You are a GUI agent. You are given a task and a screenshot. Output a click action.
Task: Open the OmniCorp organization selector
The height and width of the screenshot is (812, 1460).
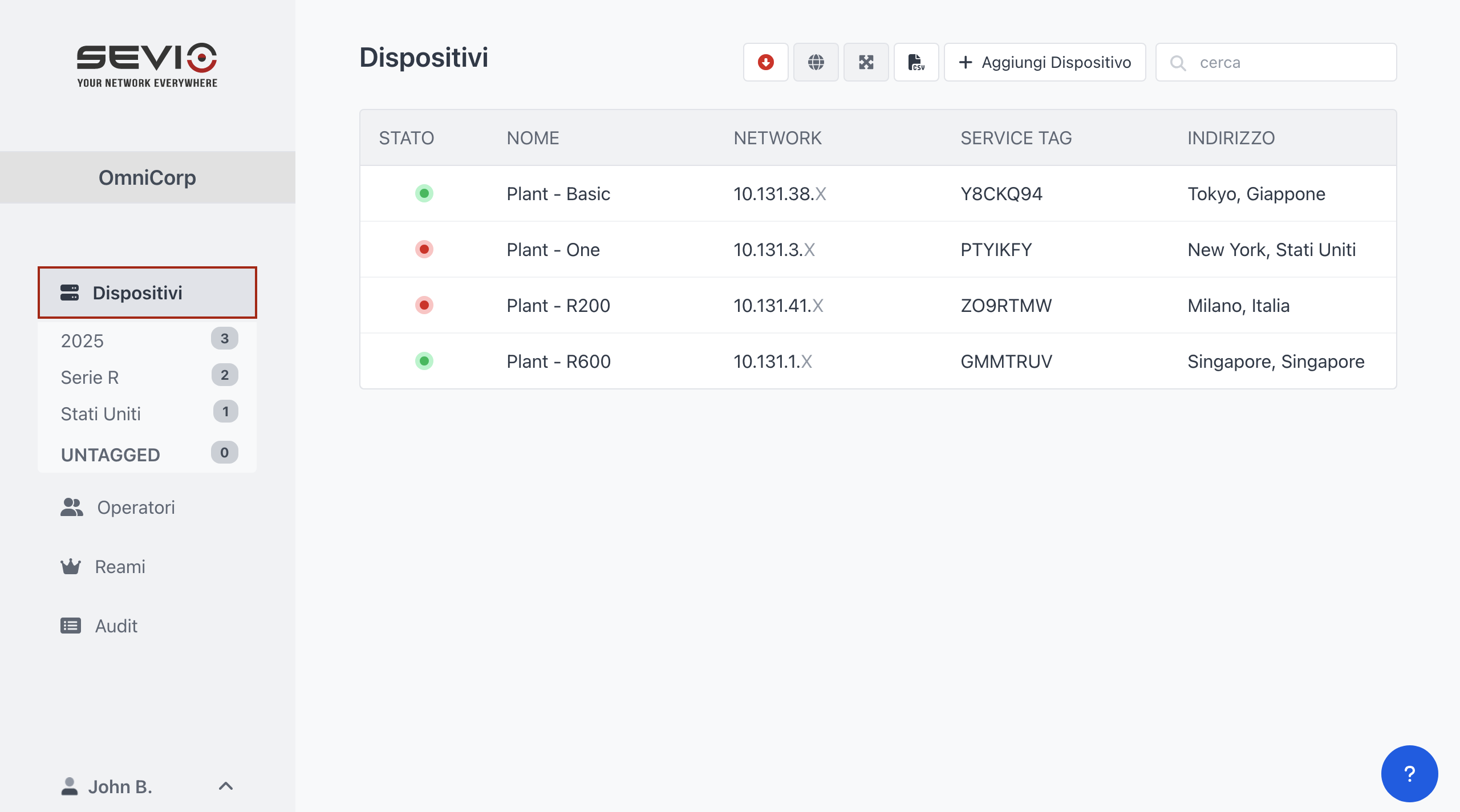[x=147, y=177]
